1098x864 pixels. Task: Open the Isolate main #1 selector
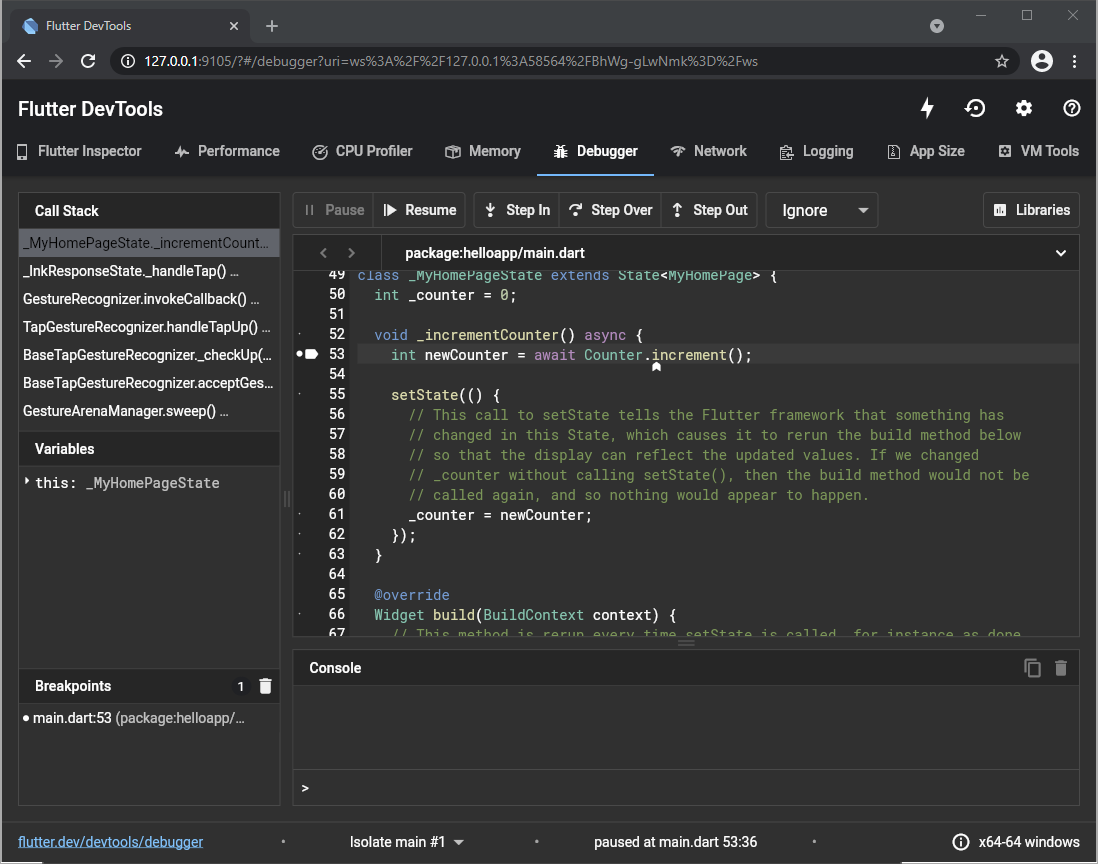(407, 842)
